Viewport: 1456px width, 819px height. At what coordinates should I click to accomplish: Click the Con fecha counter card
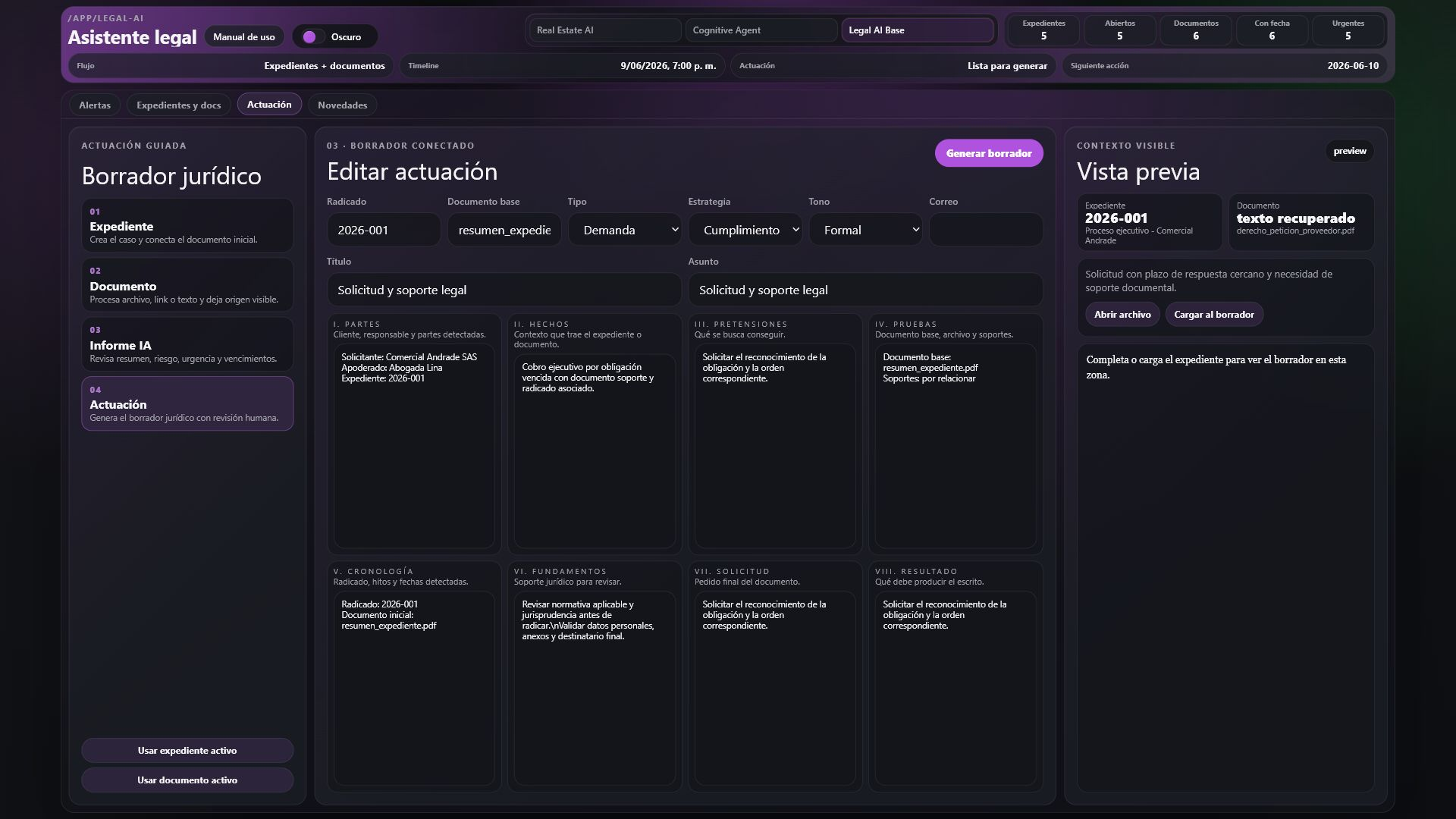coord(1272,30)
